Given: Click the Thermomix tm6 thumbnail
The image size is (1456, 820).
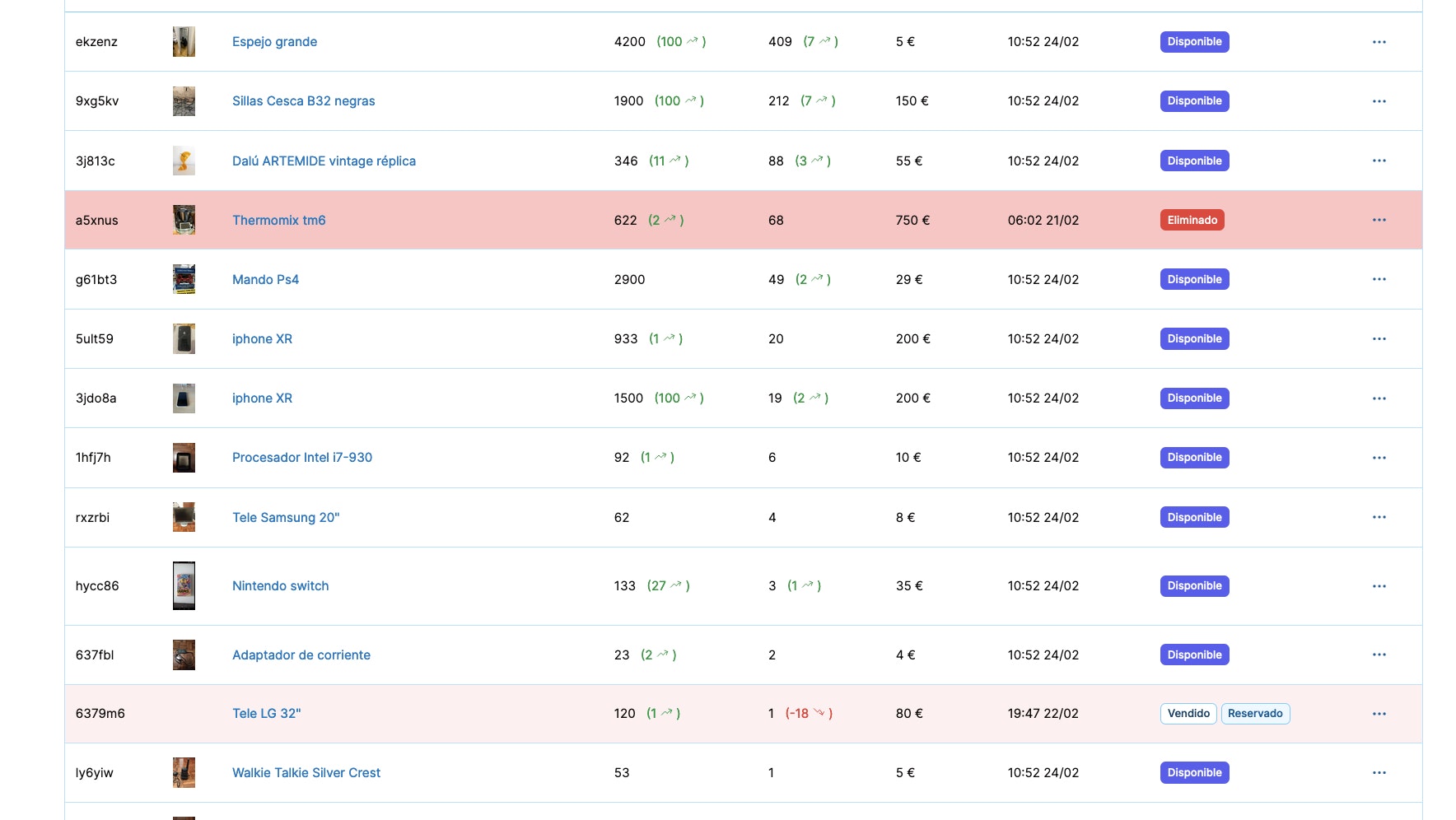Looking at the screenshot, I should [184, 220].
